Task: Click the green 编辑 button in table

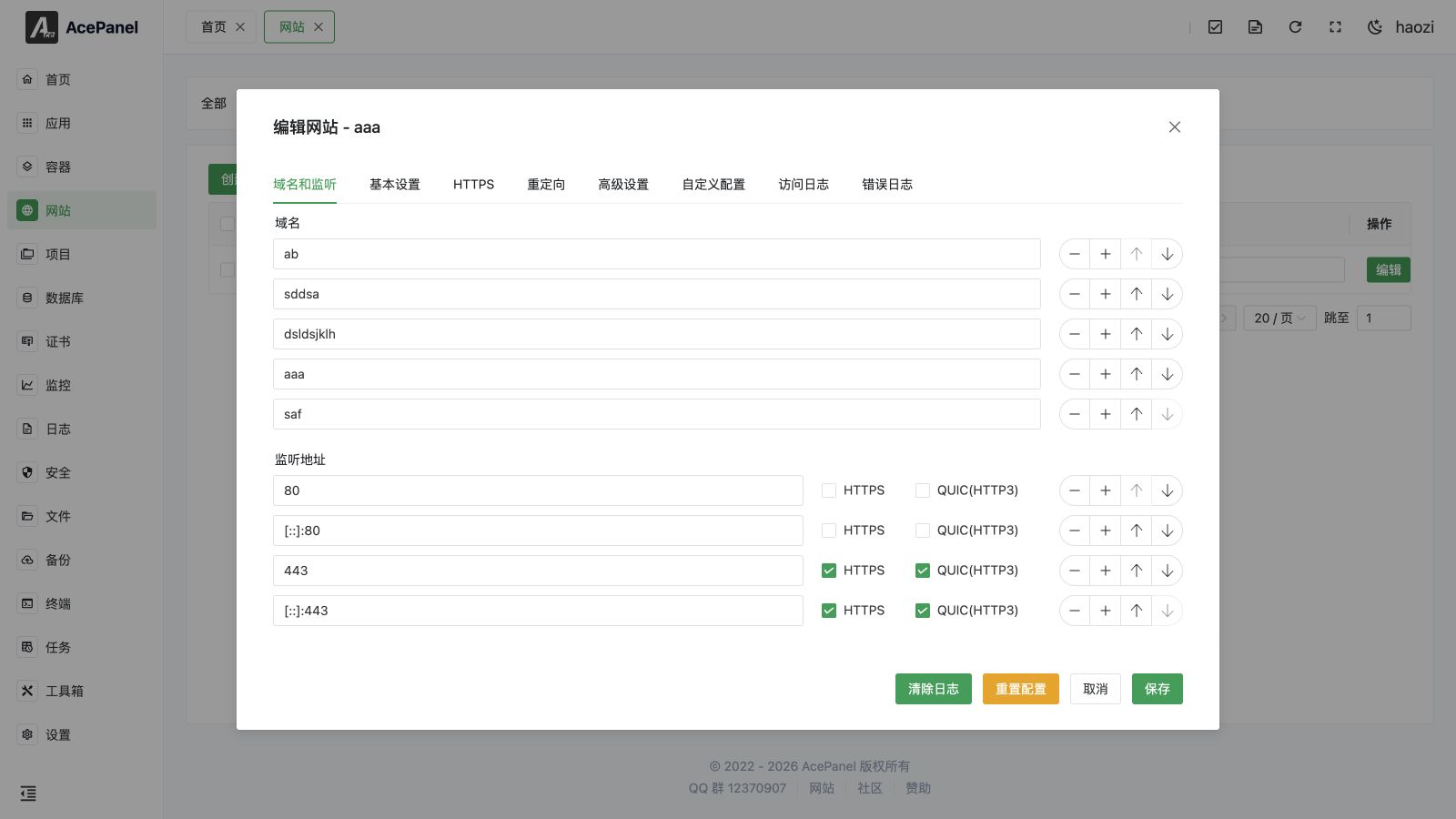Action: (1389, 269)
